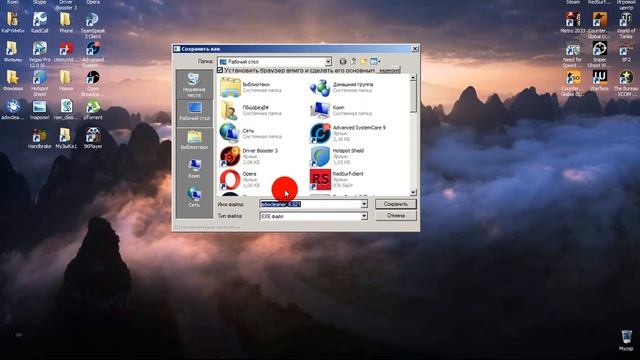
Task: Click the file list scrollbar up arrow
Action: coord(413,77)
